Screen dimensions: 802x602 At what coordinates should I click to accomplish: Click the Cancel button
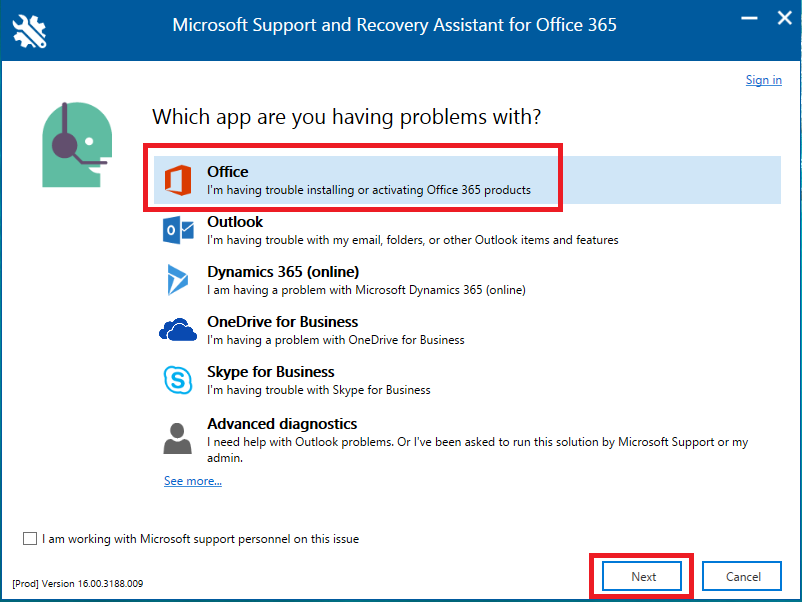tap(742, 576)
